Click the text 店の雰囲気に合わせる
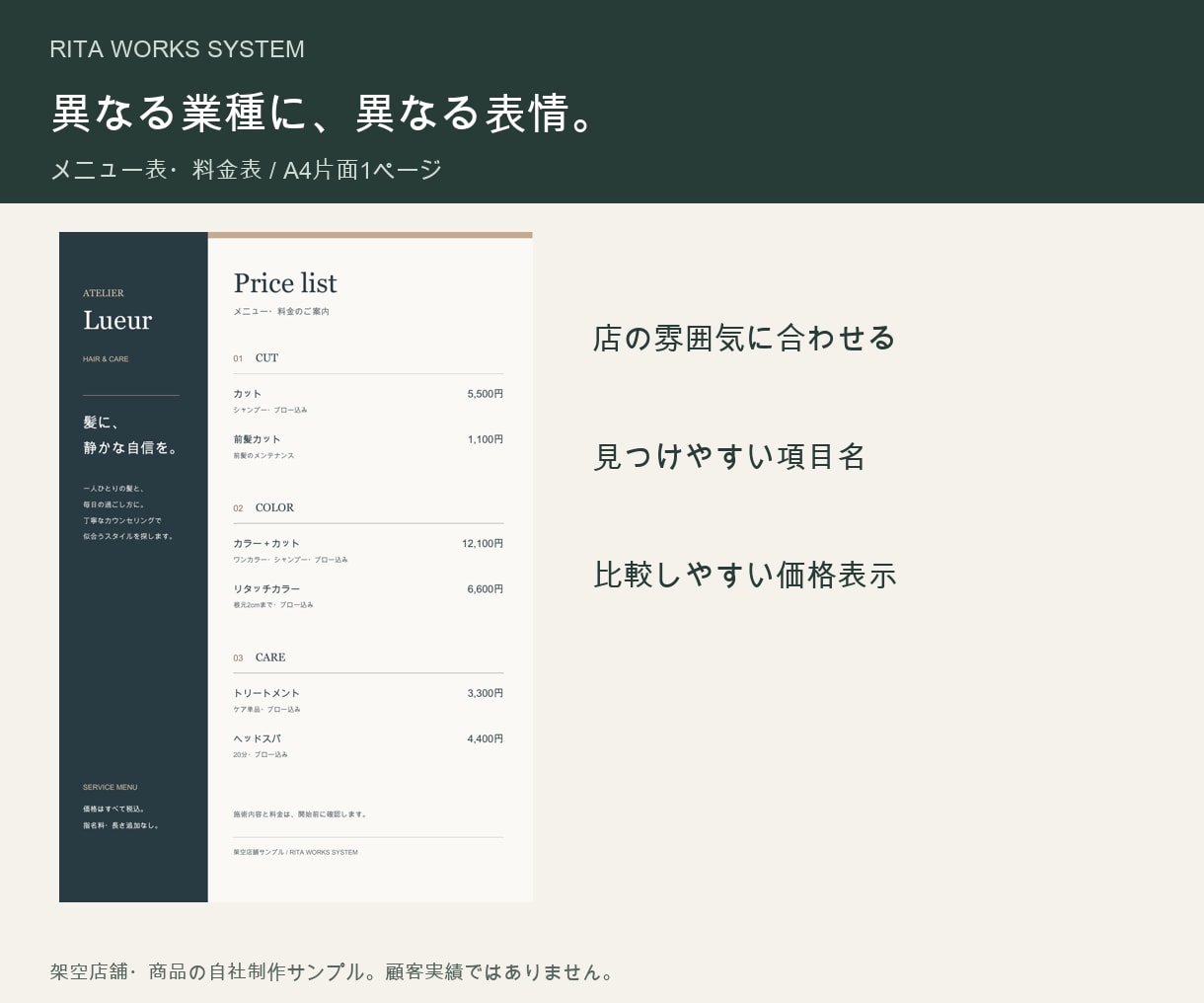 pos(744,338)
